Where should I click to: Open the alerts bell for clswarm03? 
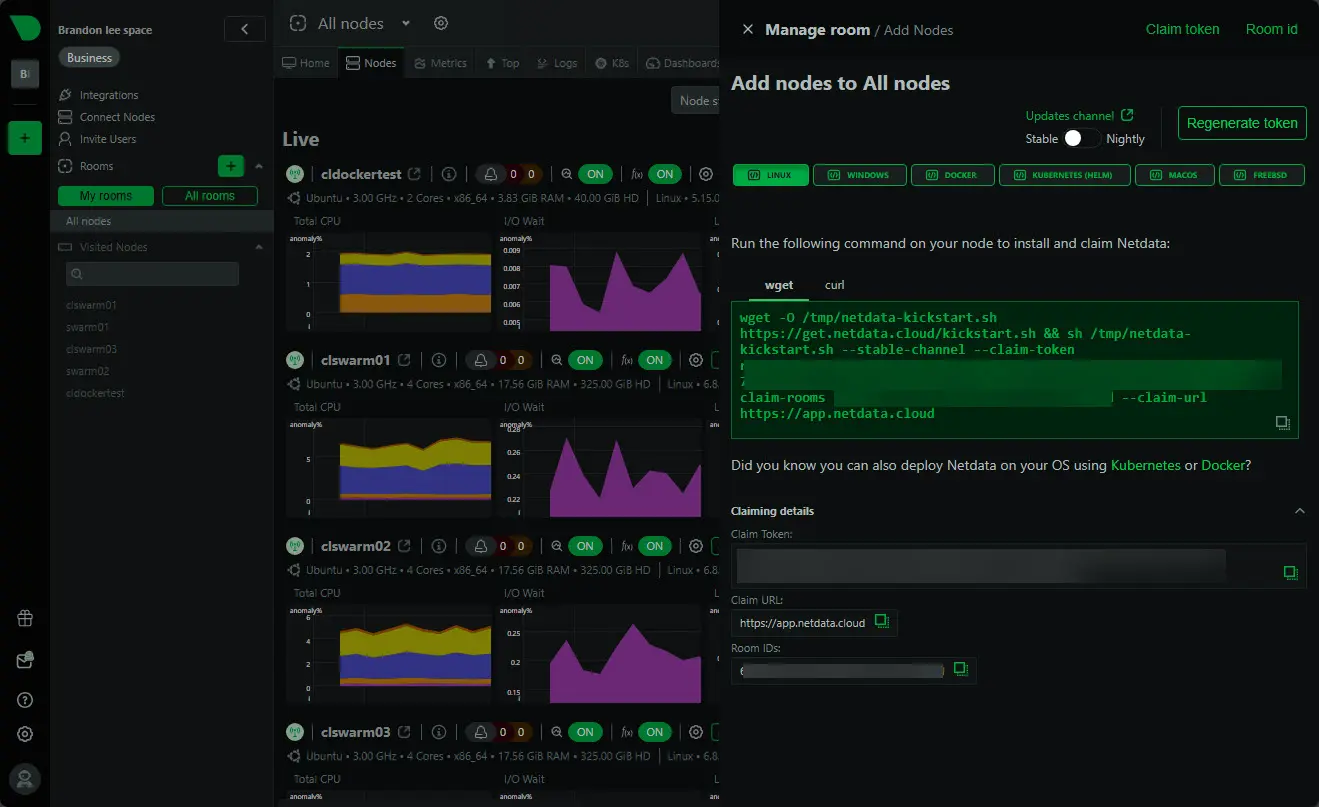481,732
